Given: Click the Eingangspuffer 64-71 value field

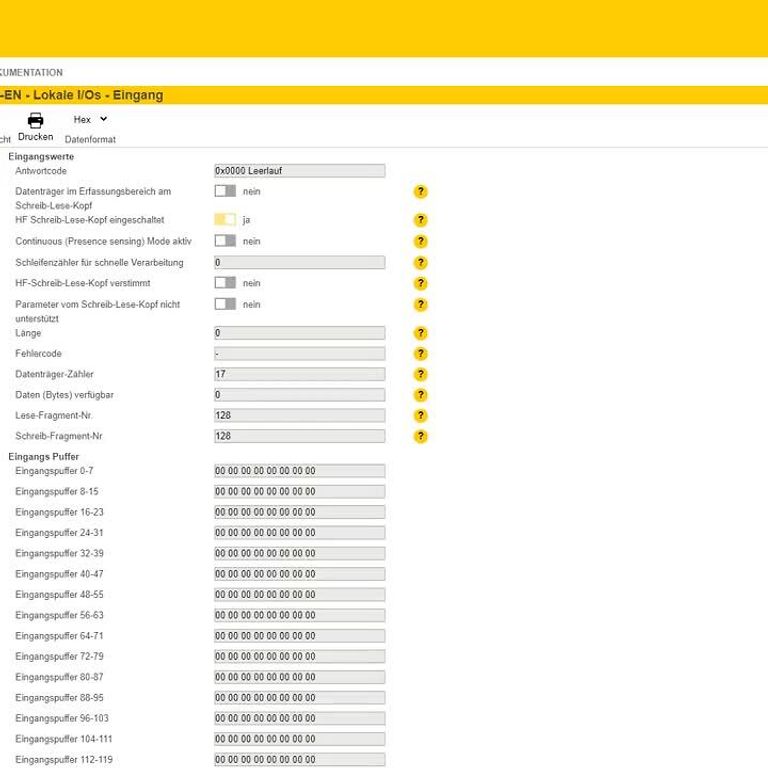Looking at the screenshot, I should pyautogui.click(x=299, y=636).
